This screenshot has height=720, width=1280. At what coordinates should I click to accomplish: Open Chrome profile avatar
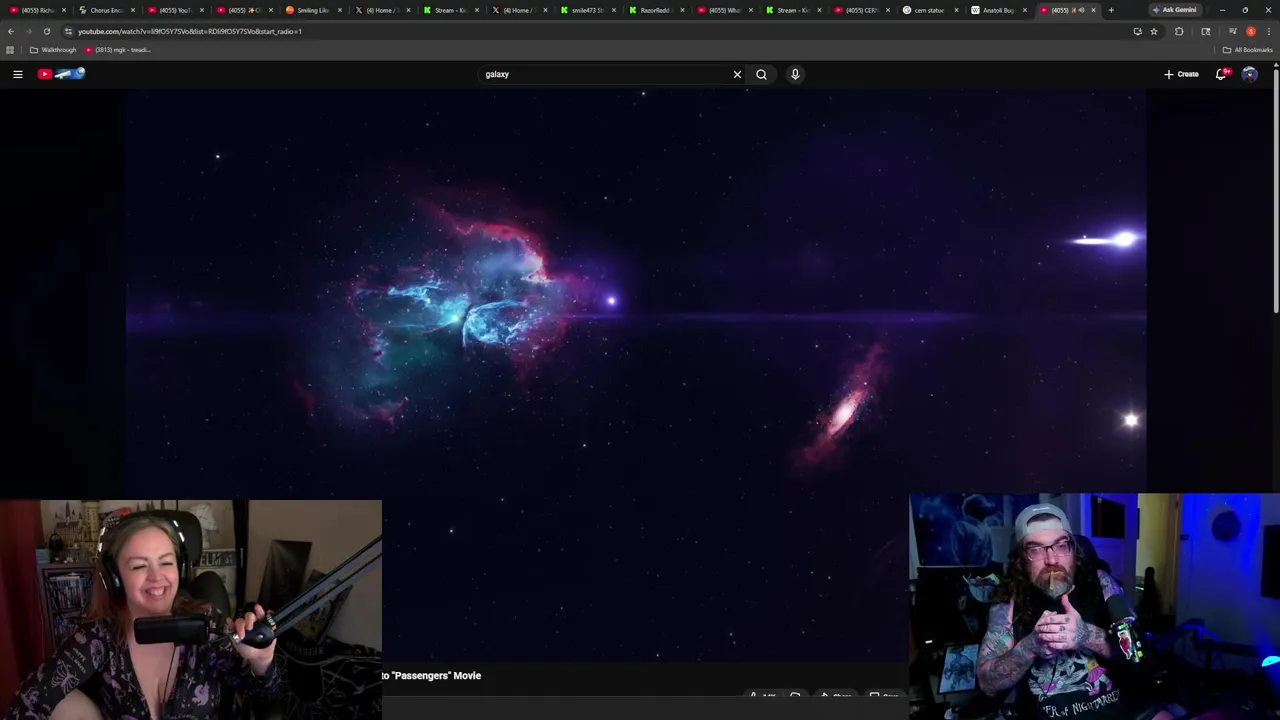pyautogui.click(x=1251, y=31)
